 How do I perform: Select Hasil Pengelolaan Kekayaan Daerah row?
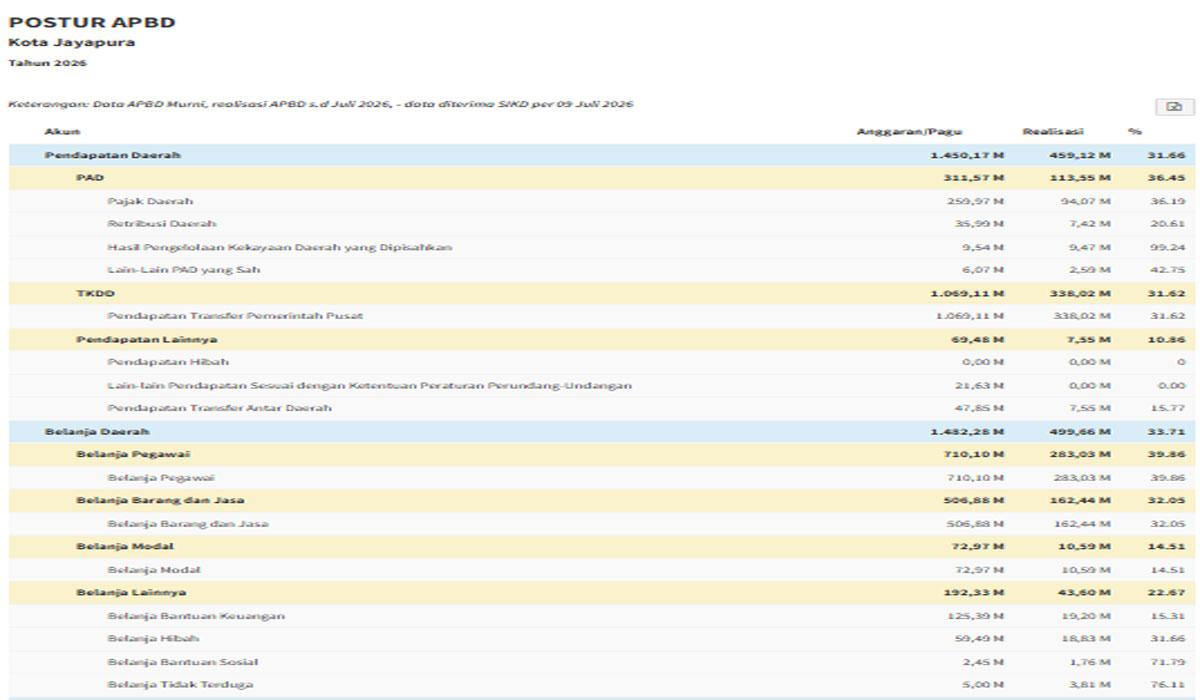[x=602, y=247]
